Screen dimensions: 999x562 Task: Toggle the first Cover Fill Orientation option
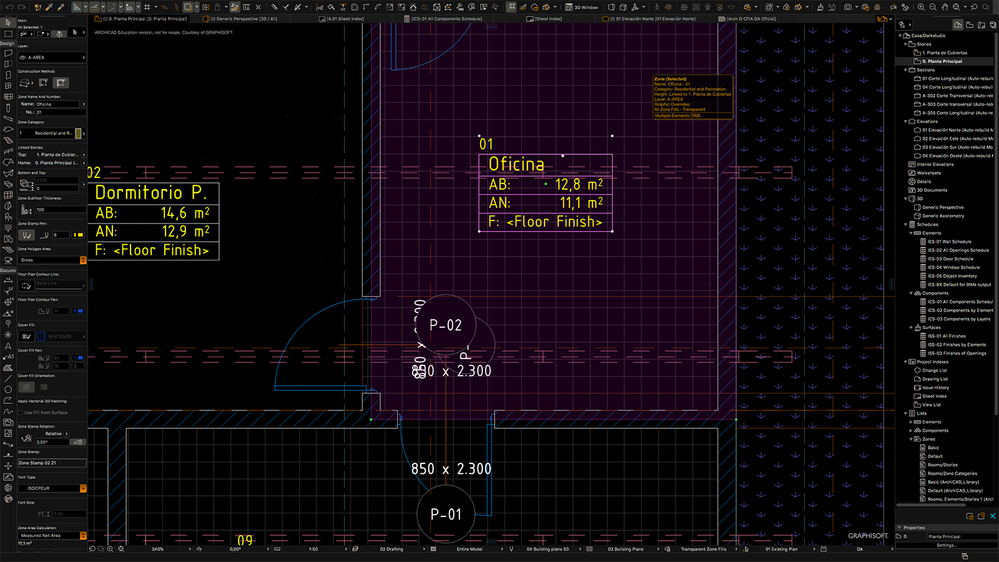(27, 386)
